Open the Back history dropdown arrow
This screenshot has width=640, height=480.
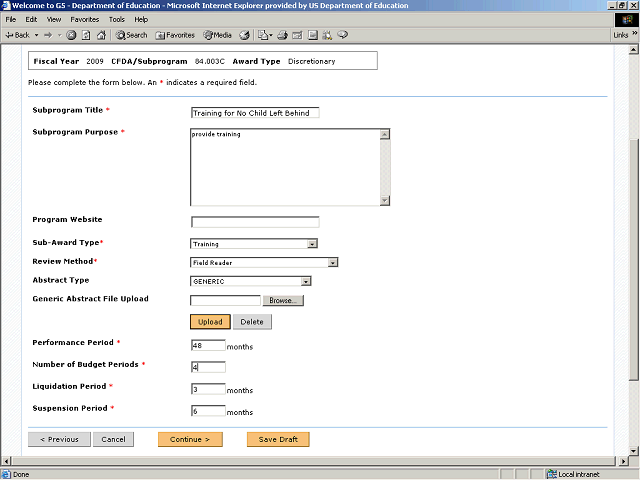(x=36, y=35)
